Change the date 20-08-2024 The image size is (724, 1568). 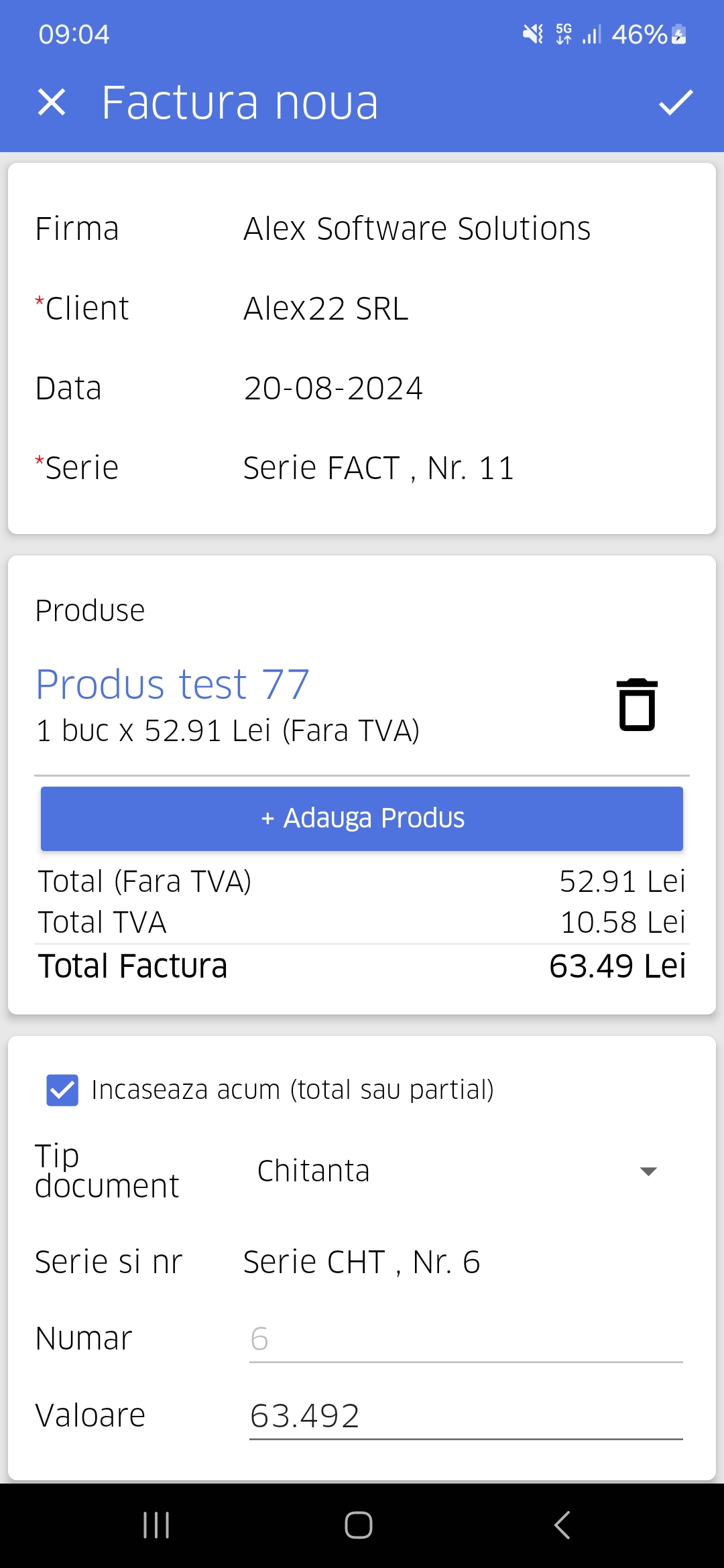(333, 389)
